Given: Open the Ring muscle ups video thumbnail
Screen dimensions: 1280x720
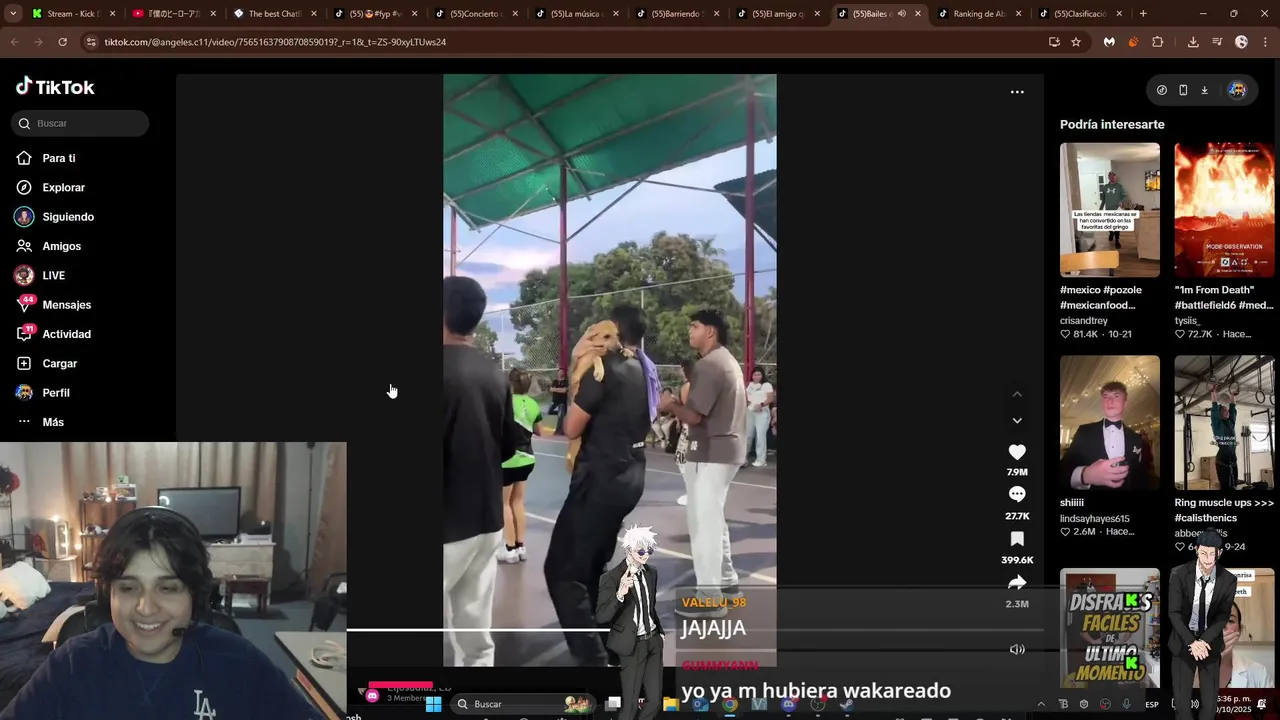Looking at the screenshot, I should pyautogui.click(x=1224, y=422).
